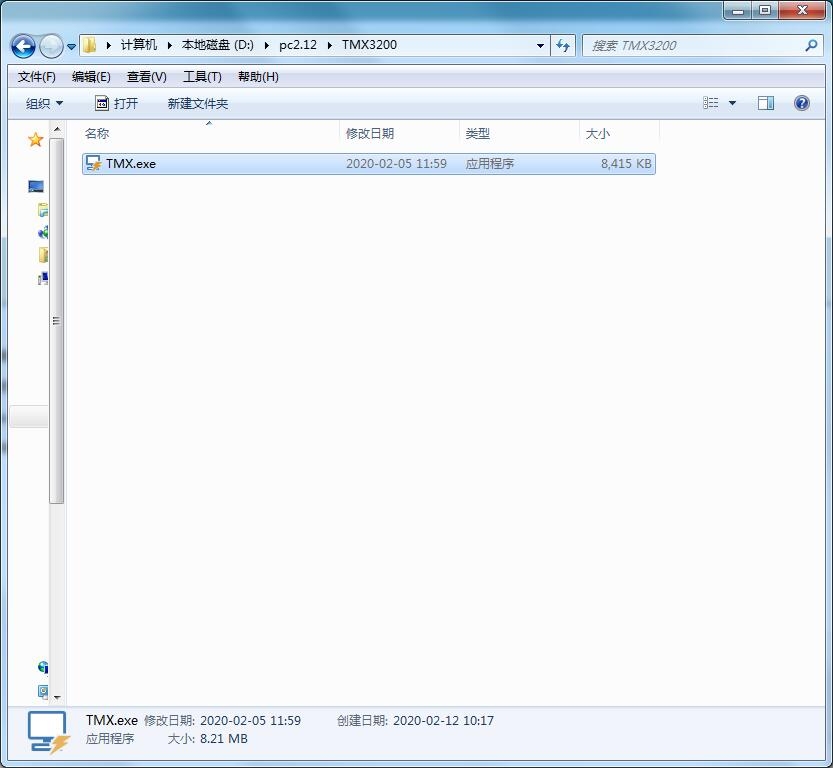Screen dimensions: 833x768
Task: Click the search magnifier icon
Action: click(x=810, y=46)
